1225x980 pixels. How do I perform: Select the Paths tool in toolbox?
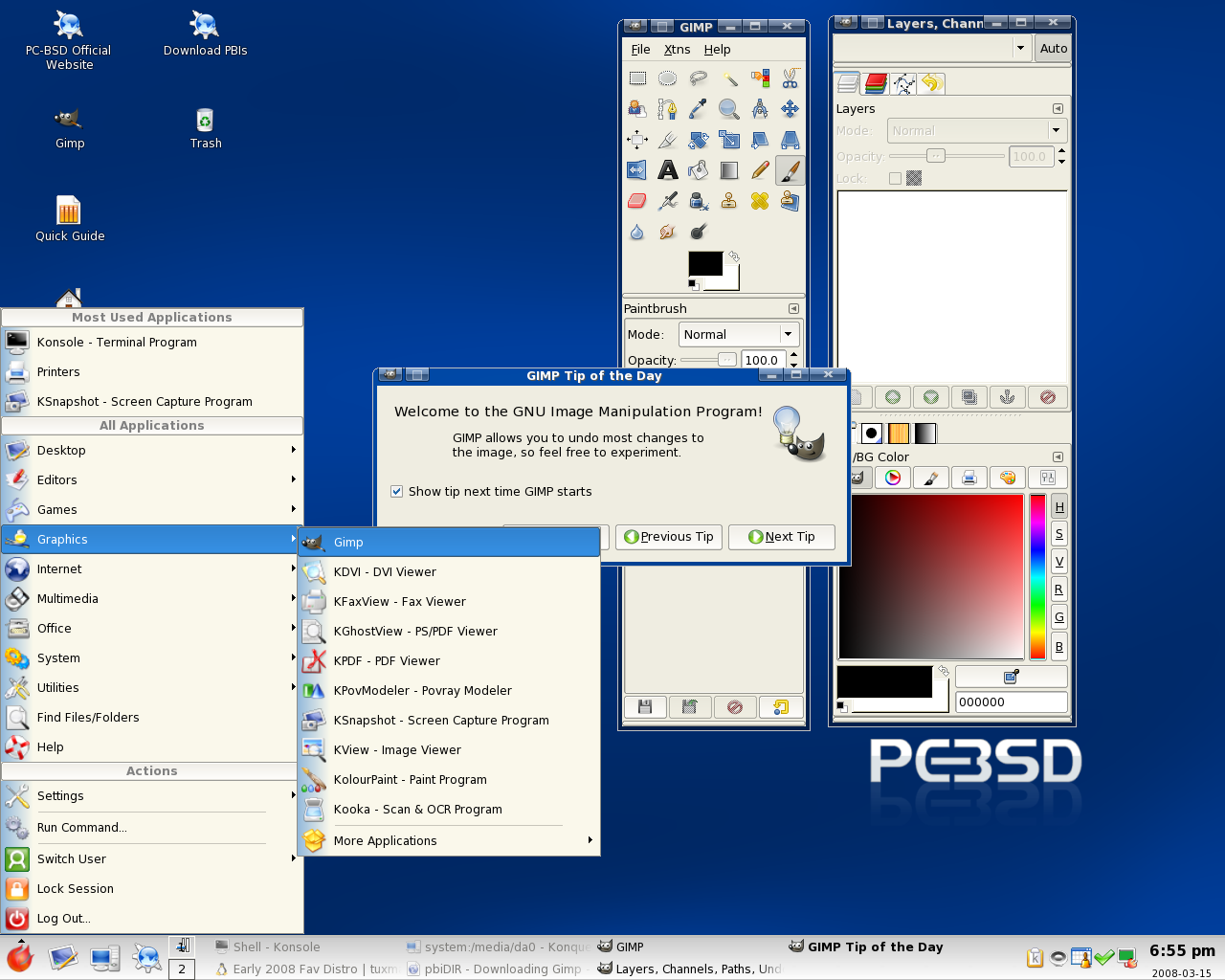pos(668,109)
